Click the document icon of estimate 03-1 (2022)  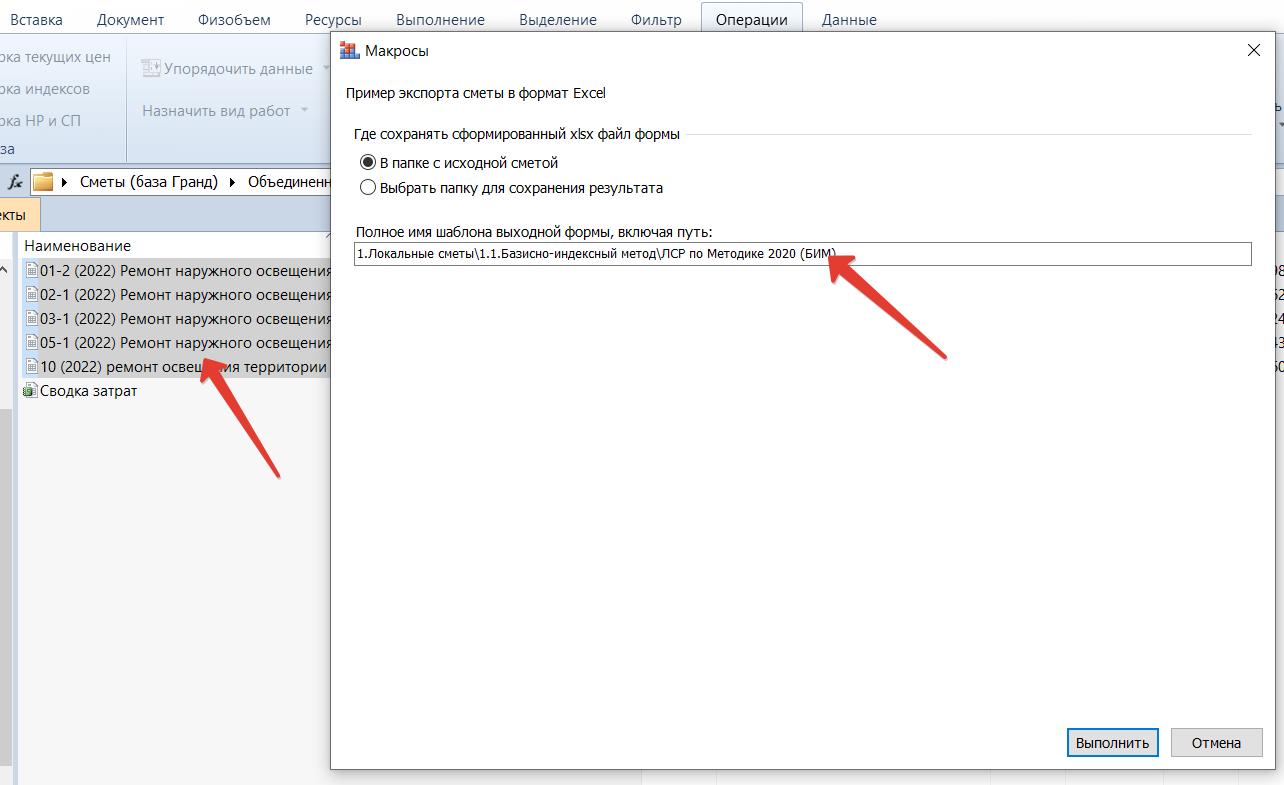click(31, 319)
